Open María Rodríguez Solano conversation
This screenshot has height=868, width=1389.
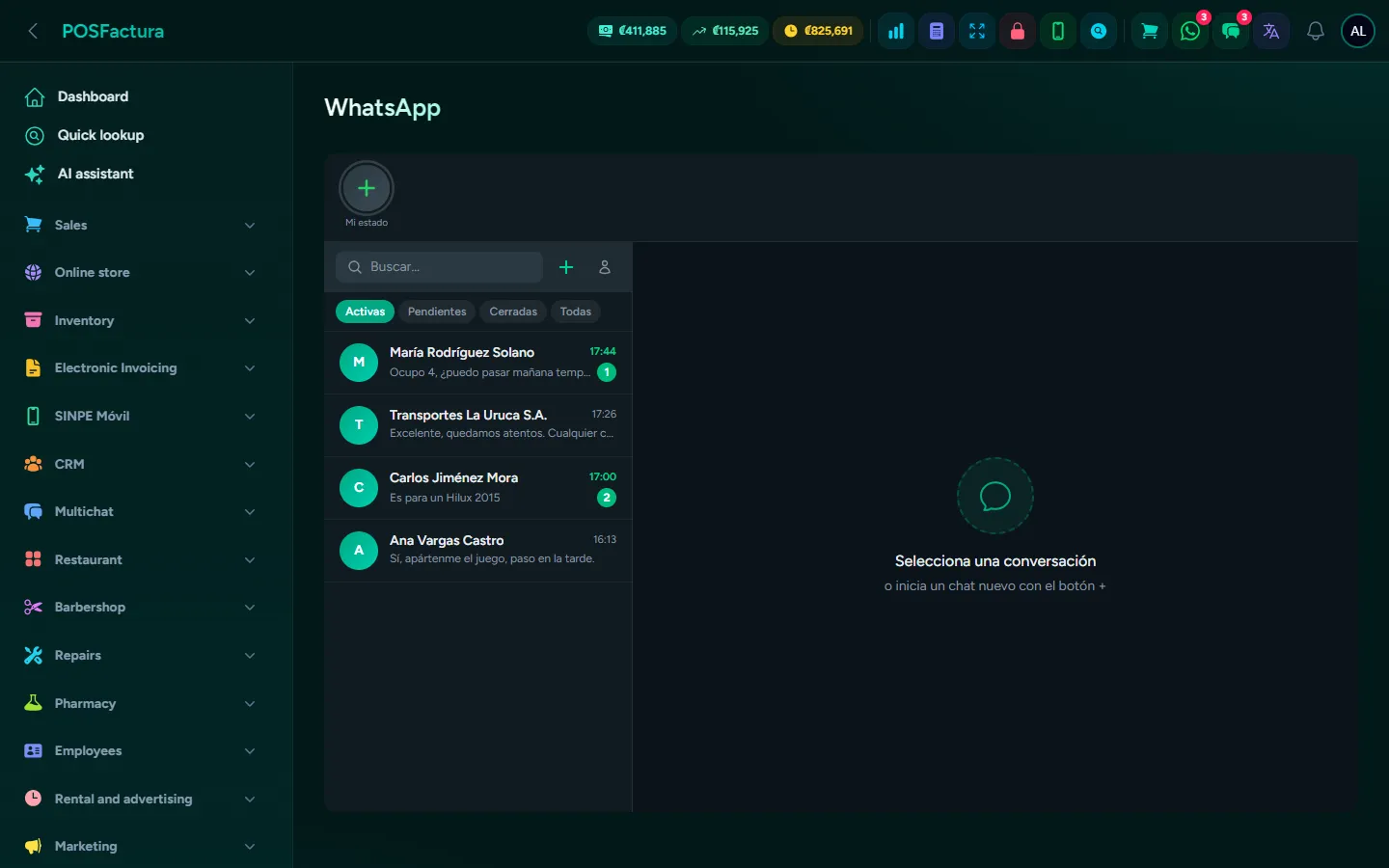coord(478,363)
